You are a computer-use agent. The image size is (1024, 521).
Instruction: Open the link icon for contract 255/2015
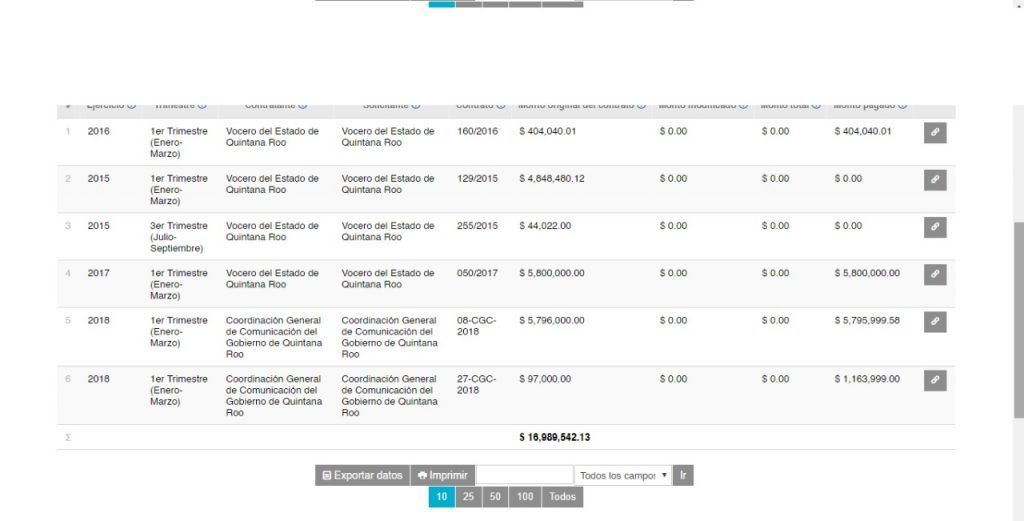[934, 227]
